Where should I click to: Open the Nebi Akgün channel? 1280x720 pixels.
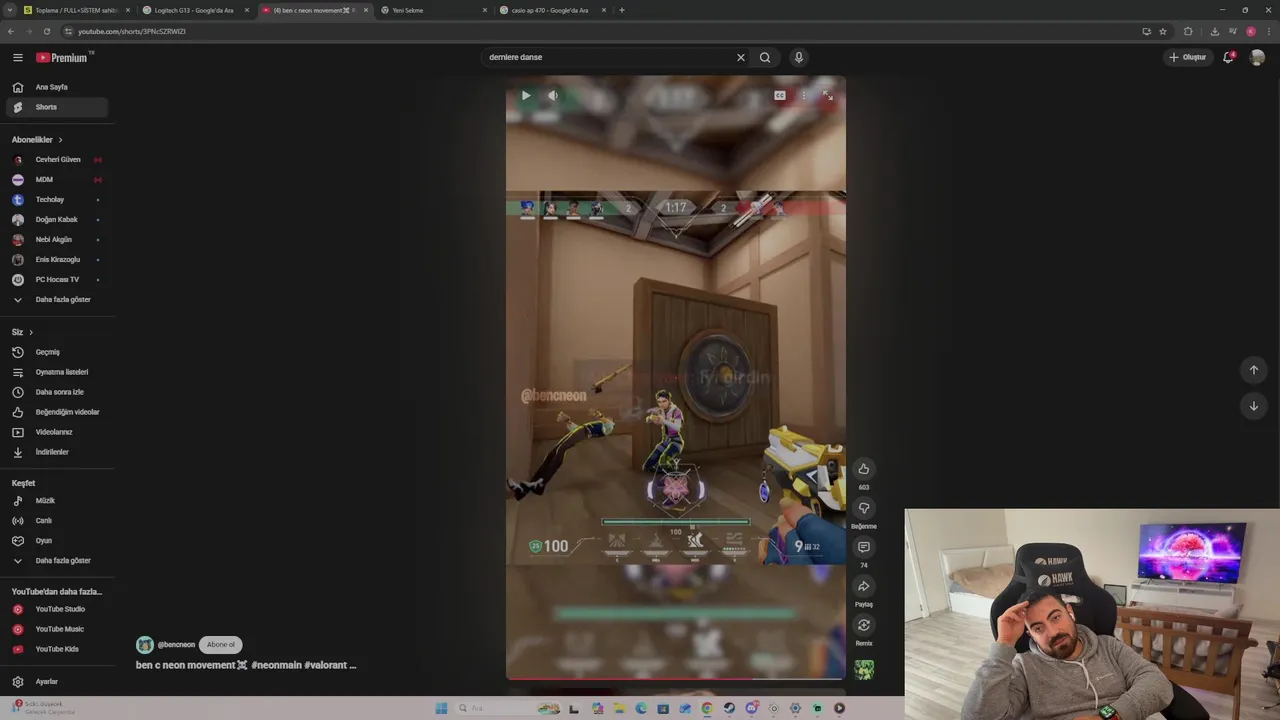pos(58,240)
